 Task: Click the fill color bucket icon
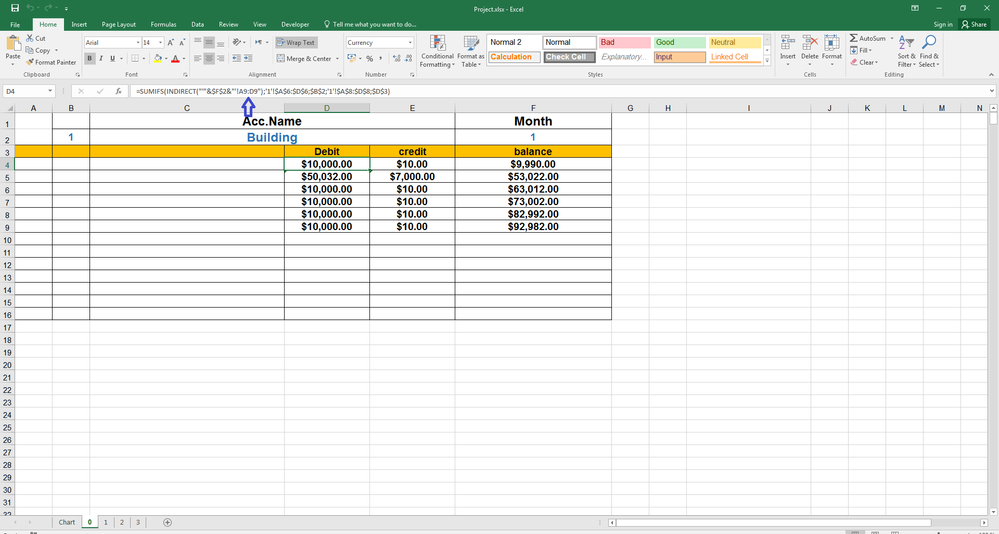pyautogui.click(x=157, y=58)
